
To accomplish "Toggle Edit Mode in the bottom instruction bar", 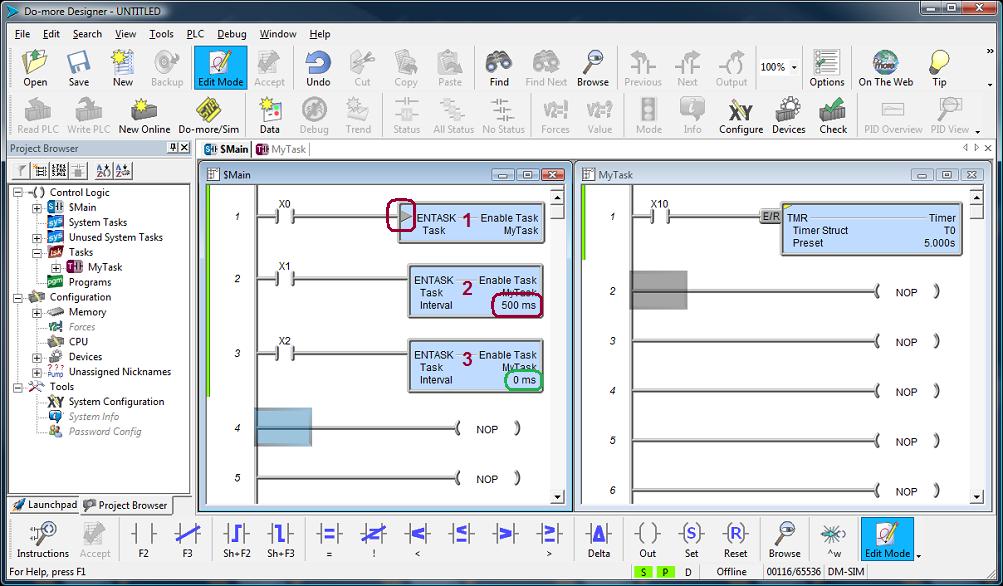I will pyautogui.click(x=886, y=539).
